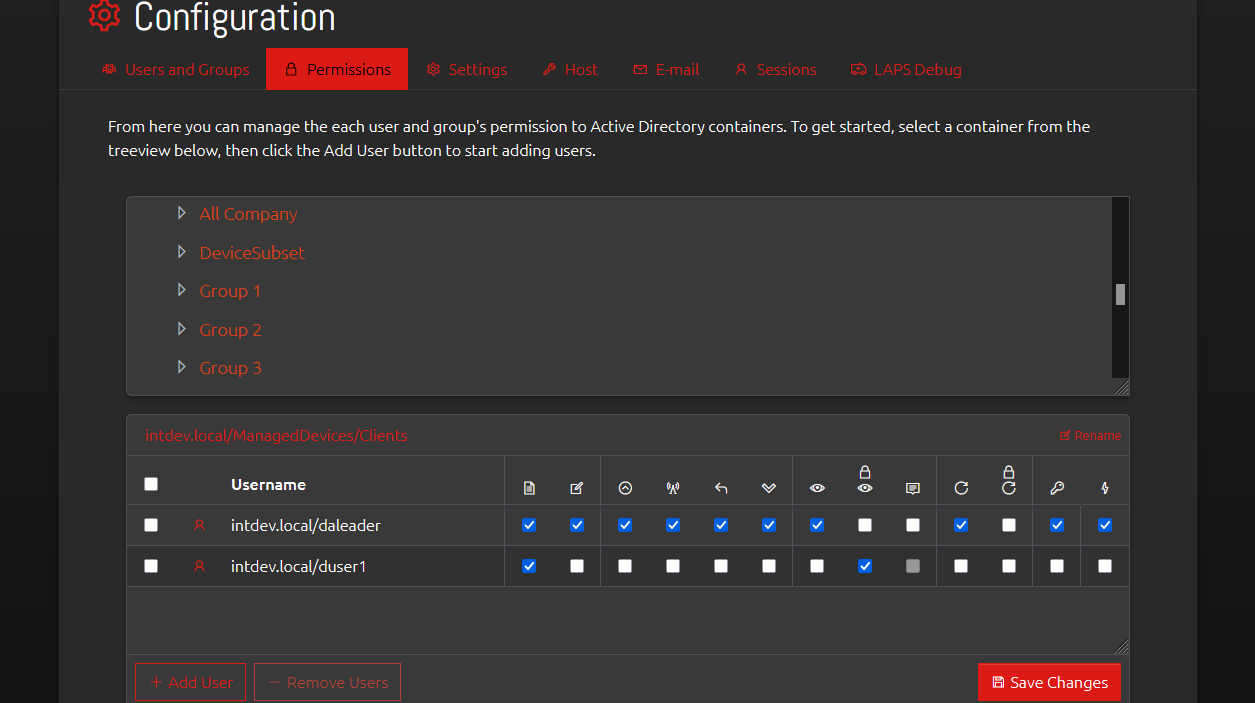
Task: Click the locked eye column header icon
Action: tap(865, 480)
